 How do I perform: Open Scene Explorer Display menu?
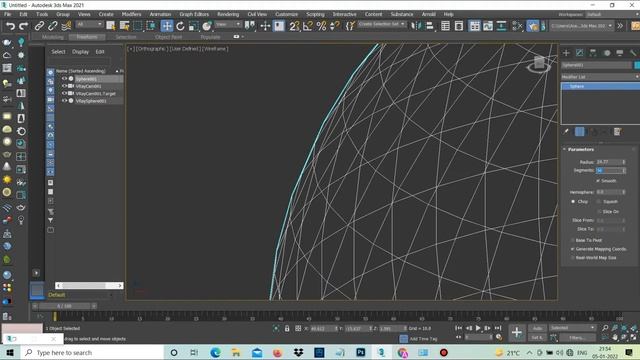[80, 52]
